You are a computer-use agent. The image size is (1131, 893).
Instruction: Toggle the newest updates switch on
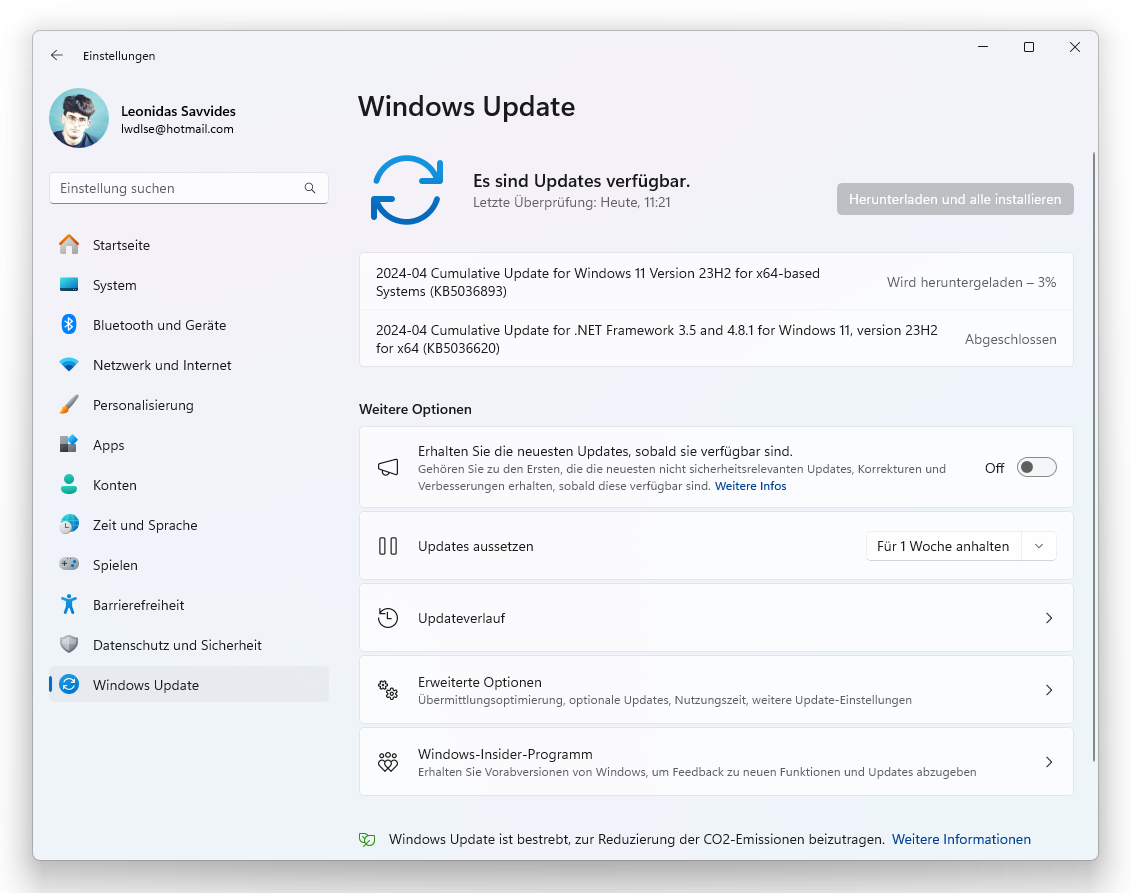1037,467
